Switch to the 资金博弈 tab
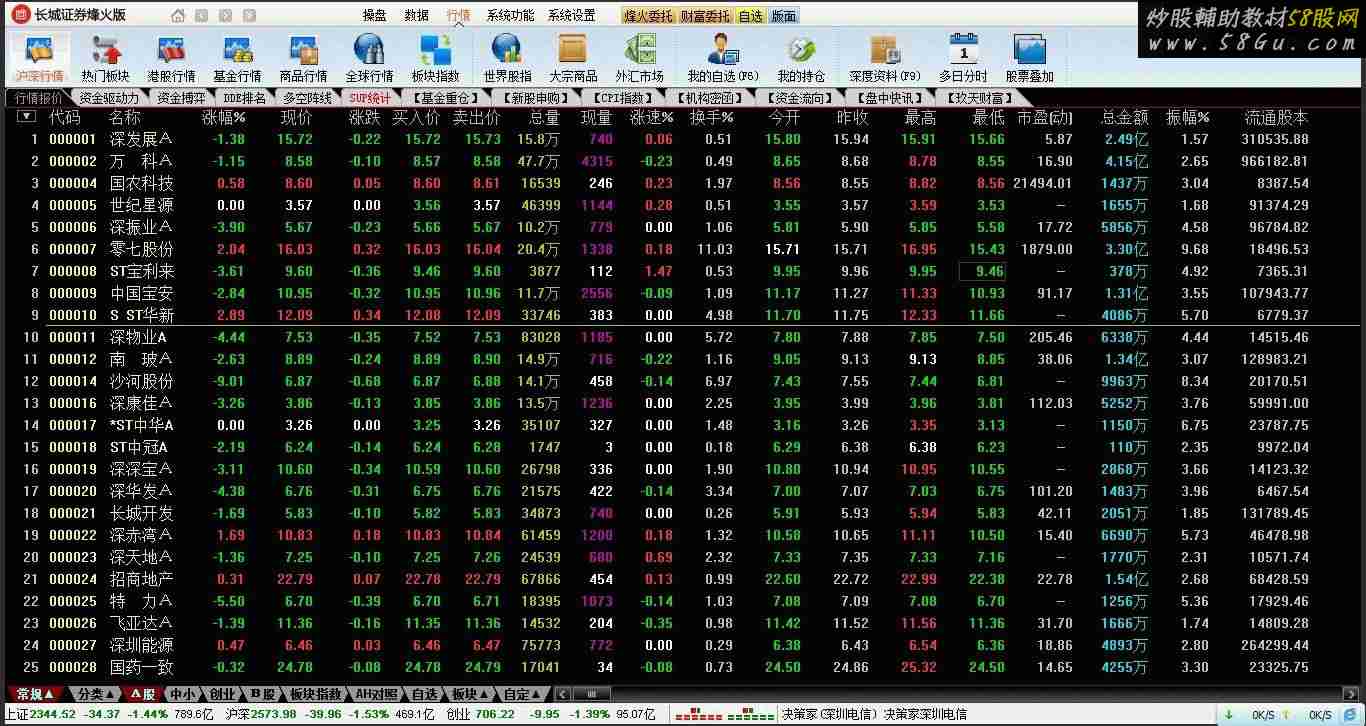1366x726 pixels. 180,98
